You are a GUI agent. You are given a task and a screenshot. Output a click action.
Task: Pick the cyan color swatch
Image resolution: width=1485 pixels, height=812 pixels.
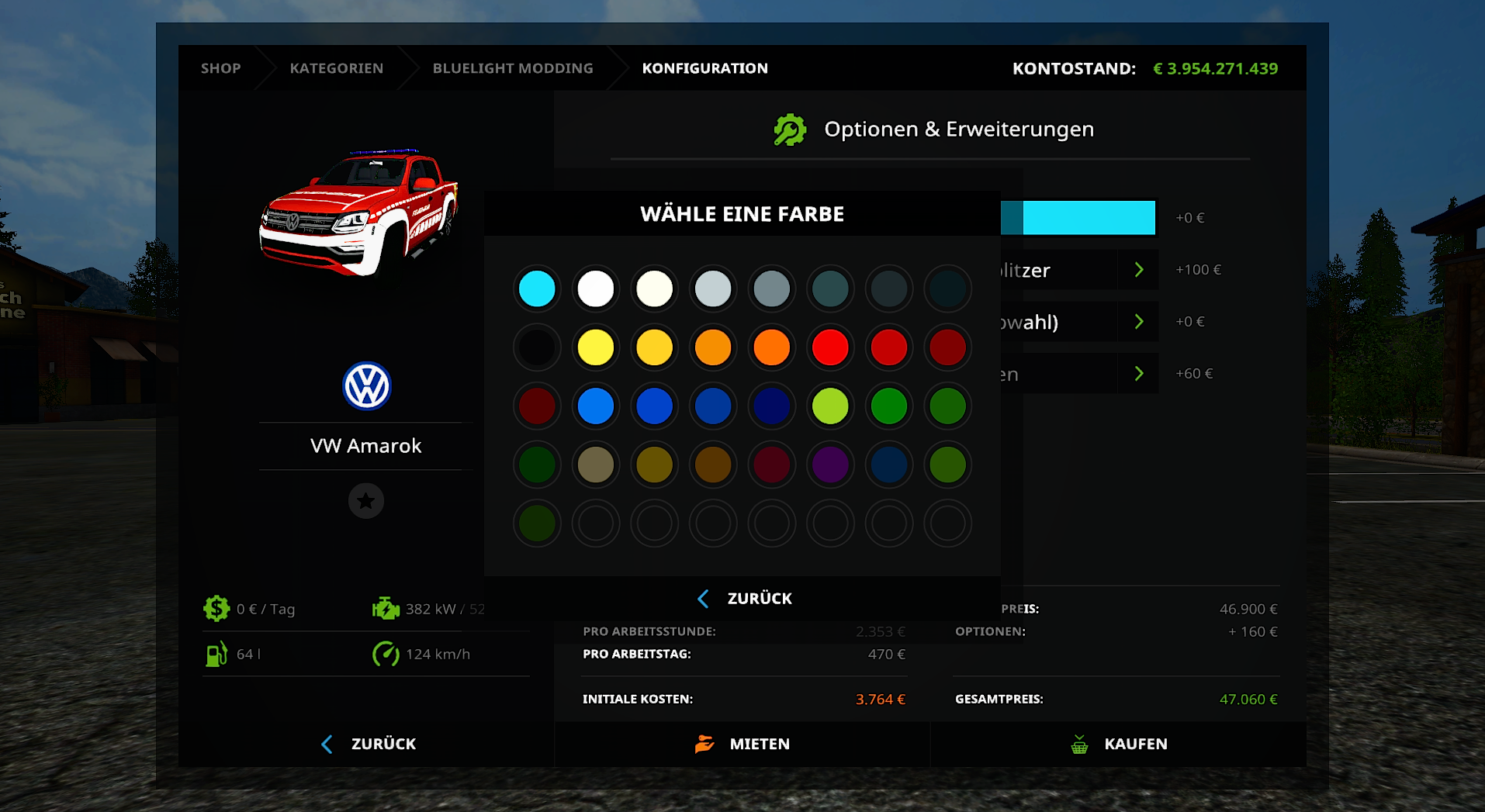[x=537, y=289]
